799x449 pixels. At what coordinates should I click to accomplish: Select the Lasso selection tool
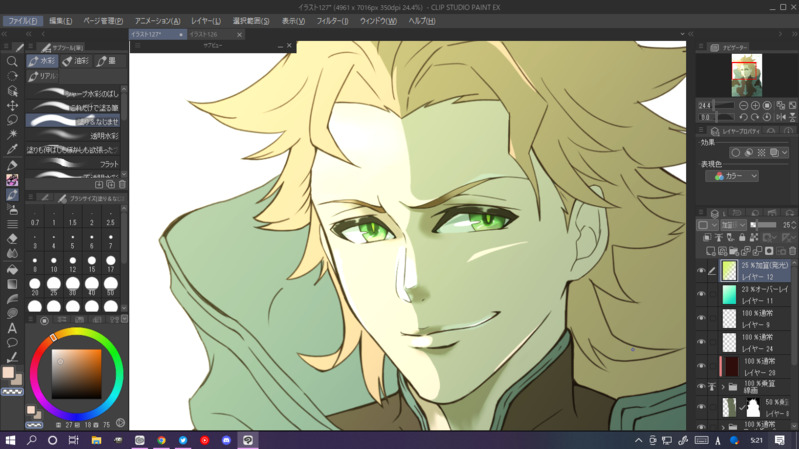(12, 120)
